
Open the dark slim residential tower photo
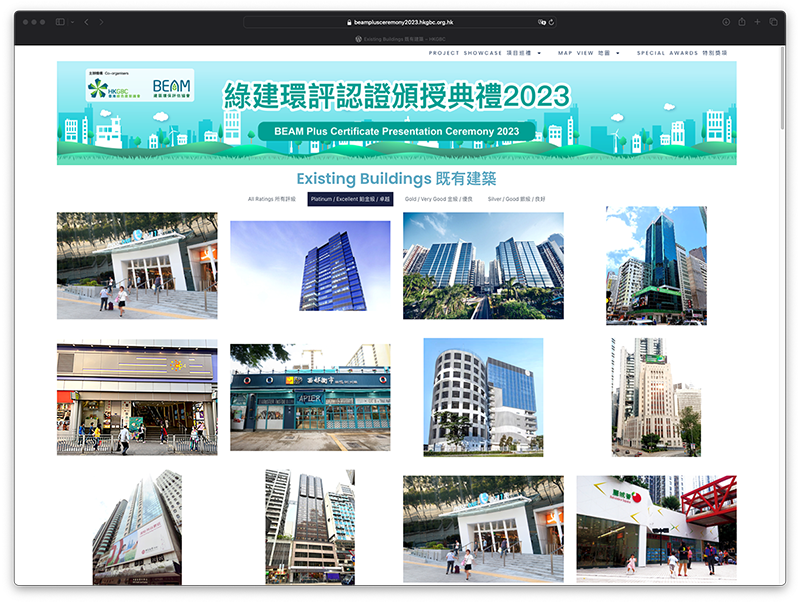pos(310,527)
